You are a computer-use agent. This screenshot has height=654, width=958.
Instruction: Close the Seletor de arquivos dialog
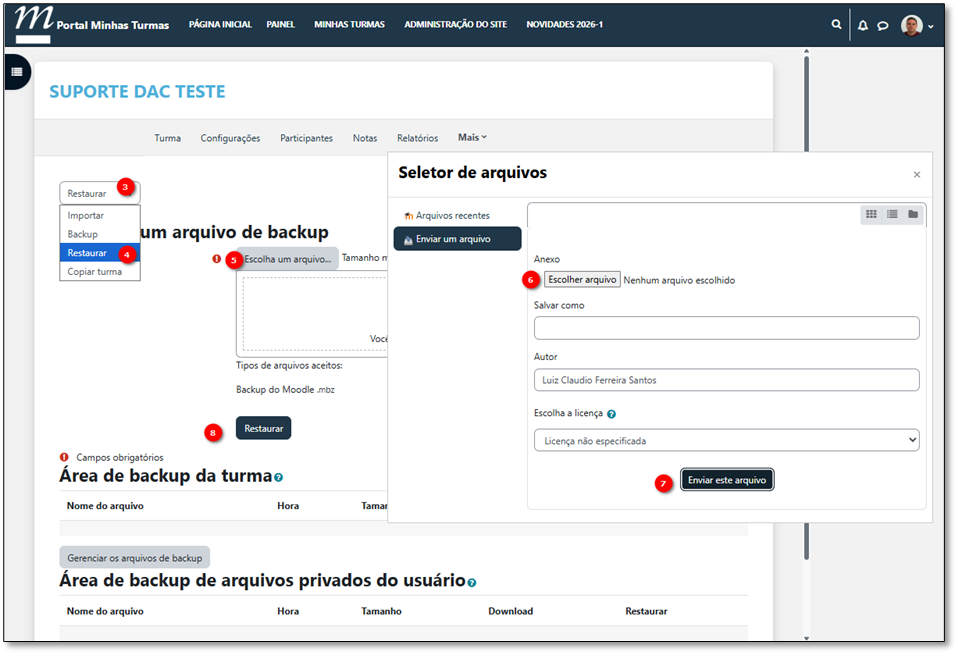[x=917, y=174]
